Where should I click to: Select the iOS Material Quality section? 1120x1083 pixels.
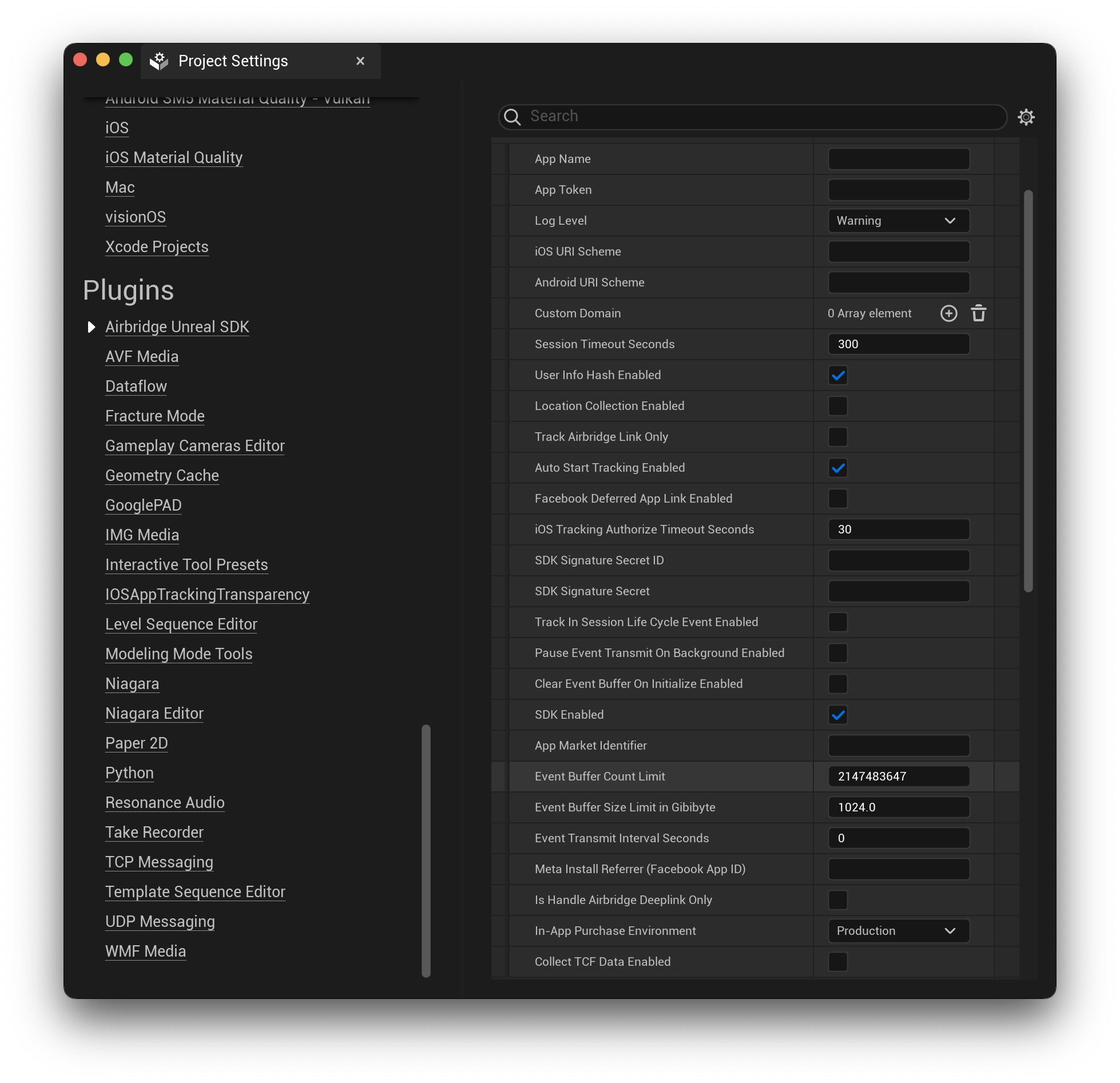(x=174, y=158)
